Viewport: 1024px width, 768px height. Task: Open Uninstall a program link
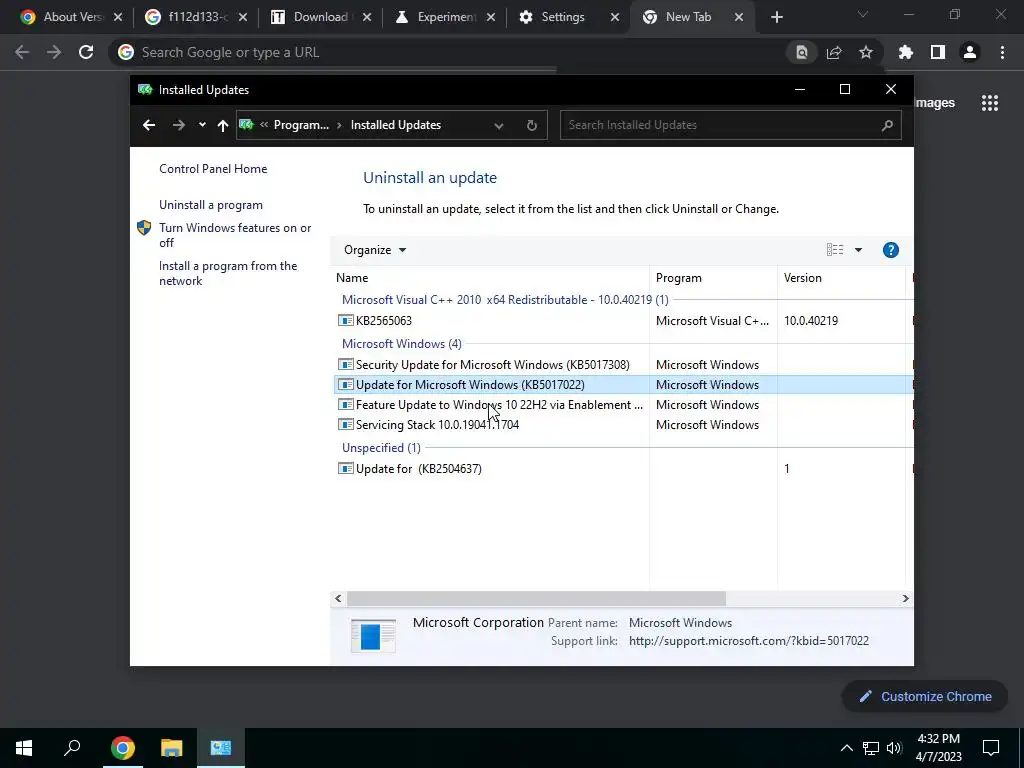click(211, 205)
